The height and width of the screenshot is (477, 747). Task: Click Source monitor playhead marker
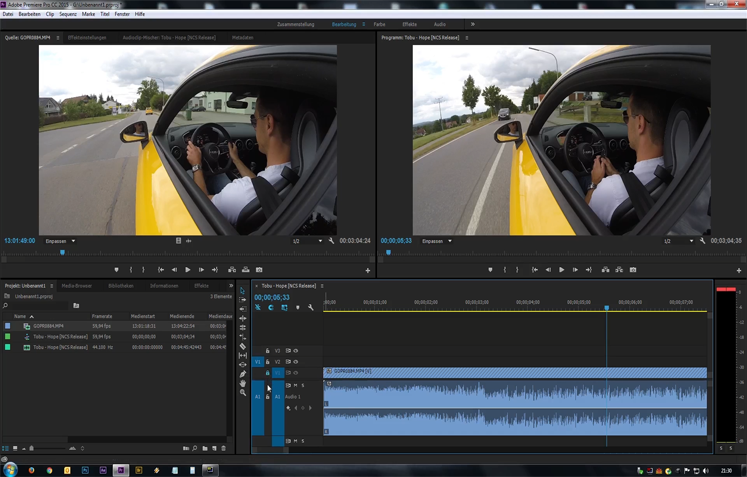point(62,253)
